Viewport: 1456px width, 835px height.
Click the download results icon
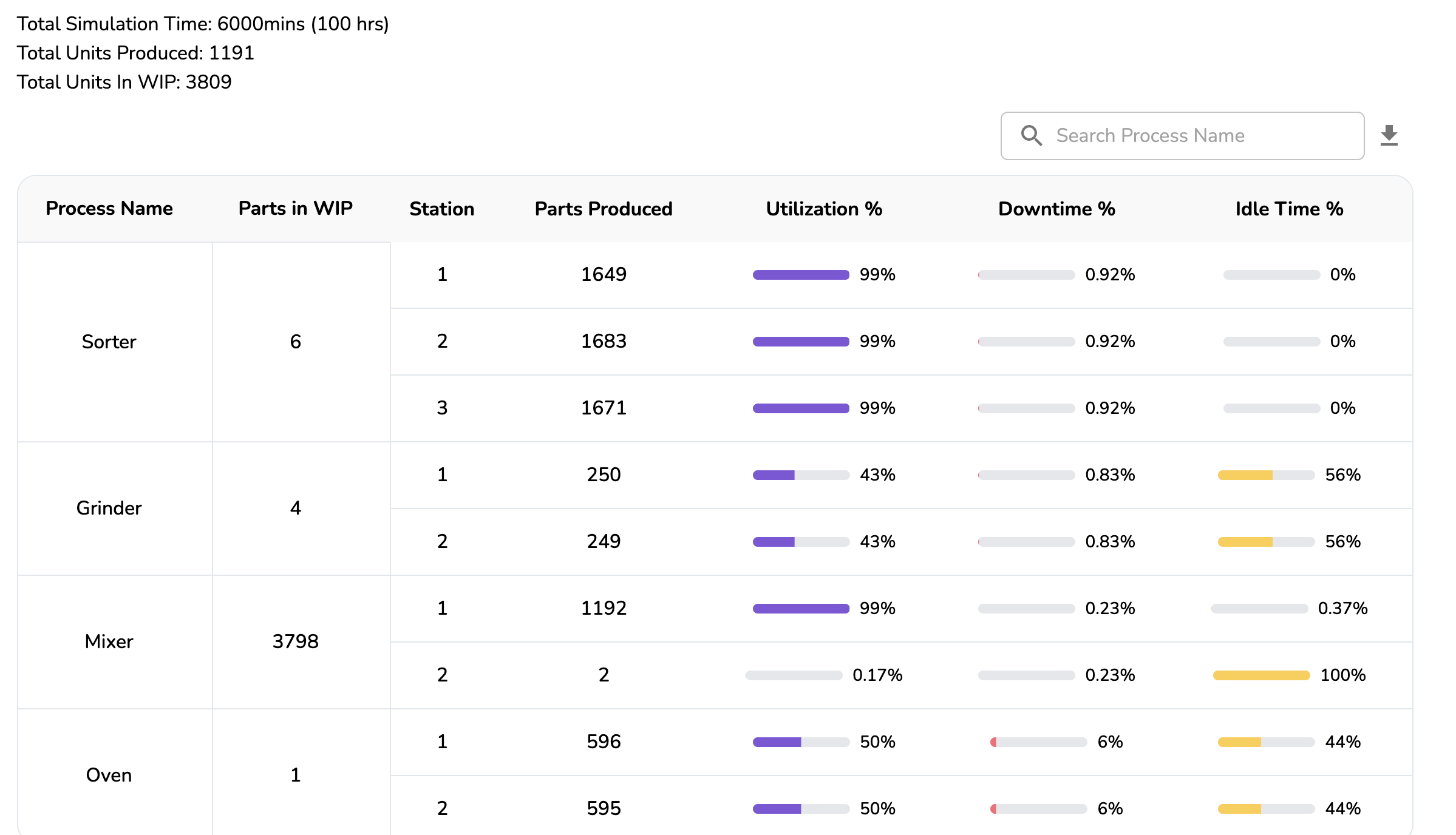(1389, 135)
